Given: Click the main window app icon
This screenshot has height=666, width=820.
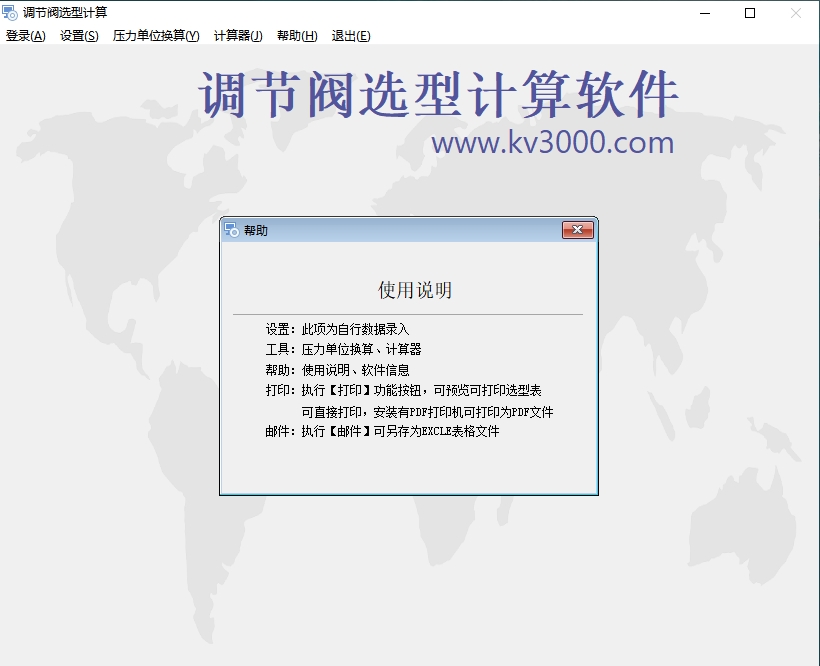Looking at the screenshot, I should coord(10,12).
